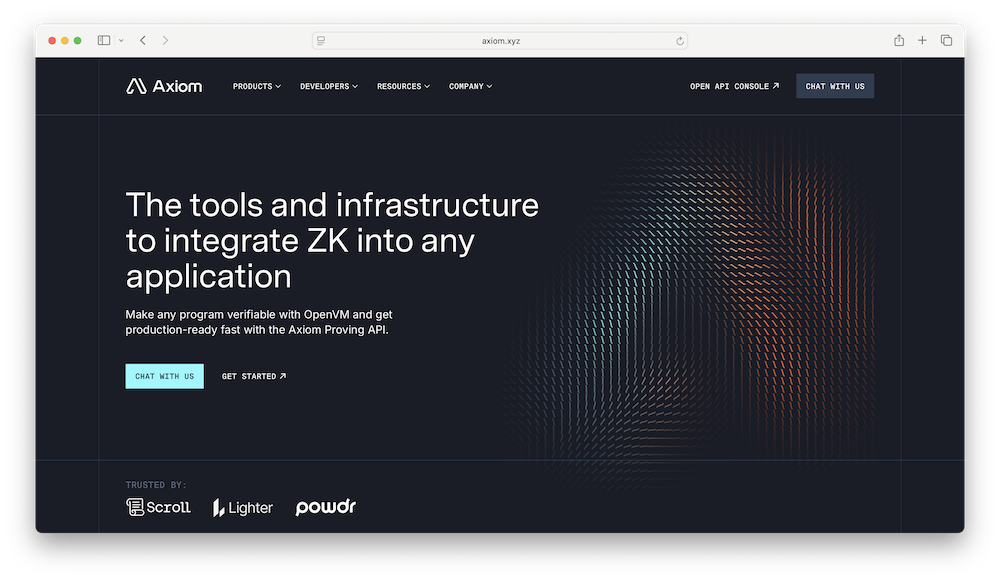This screenshot has width=1000, height=580.
Task: Click the sidebar options chevron next to sidebar icon
Action: [121, 40]
